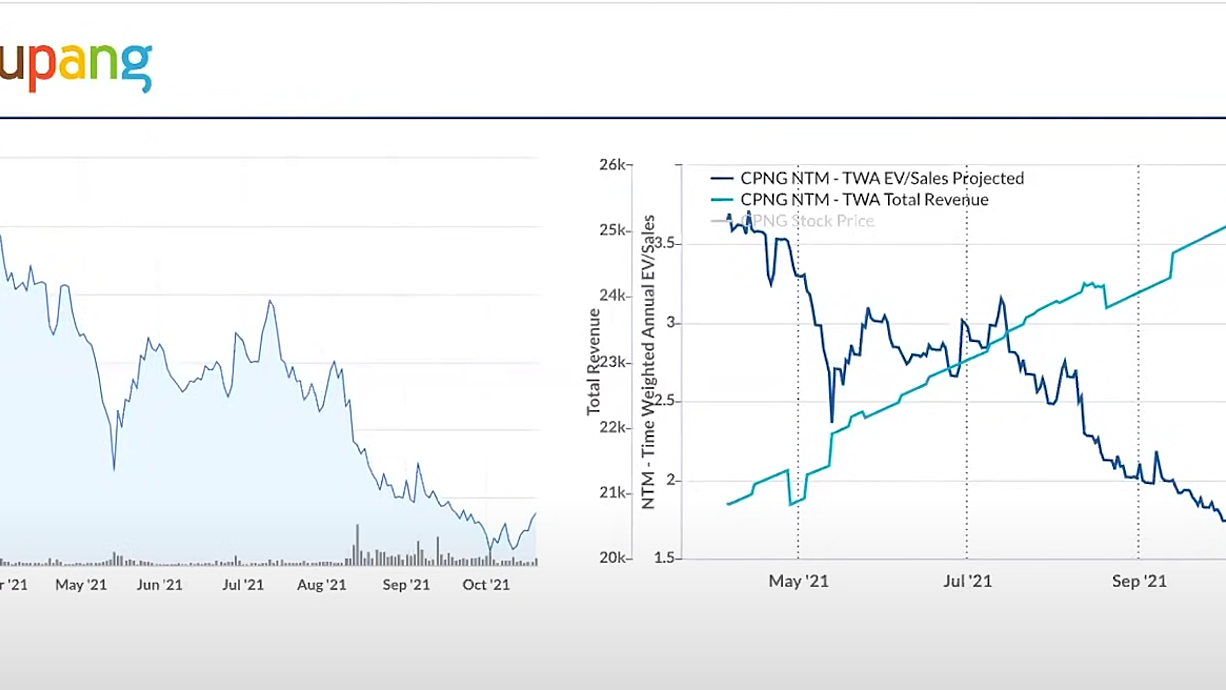Select the Aug '21 axis label
This screenshot has height=690, width=1226.
pos(322,585)
